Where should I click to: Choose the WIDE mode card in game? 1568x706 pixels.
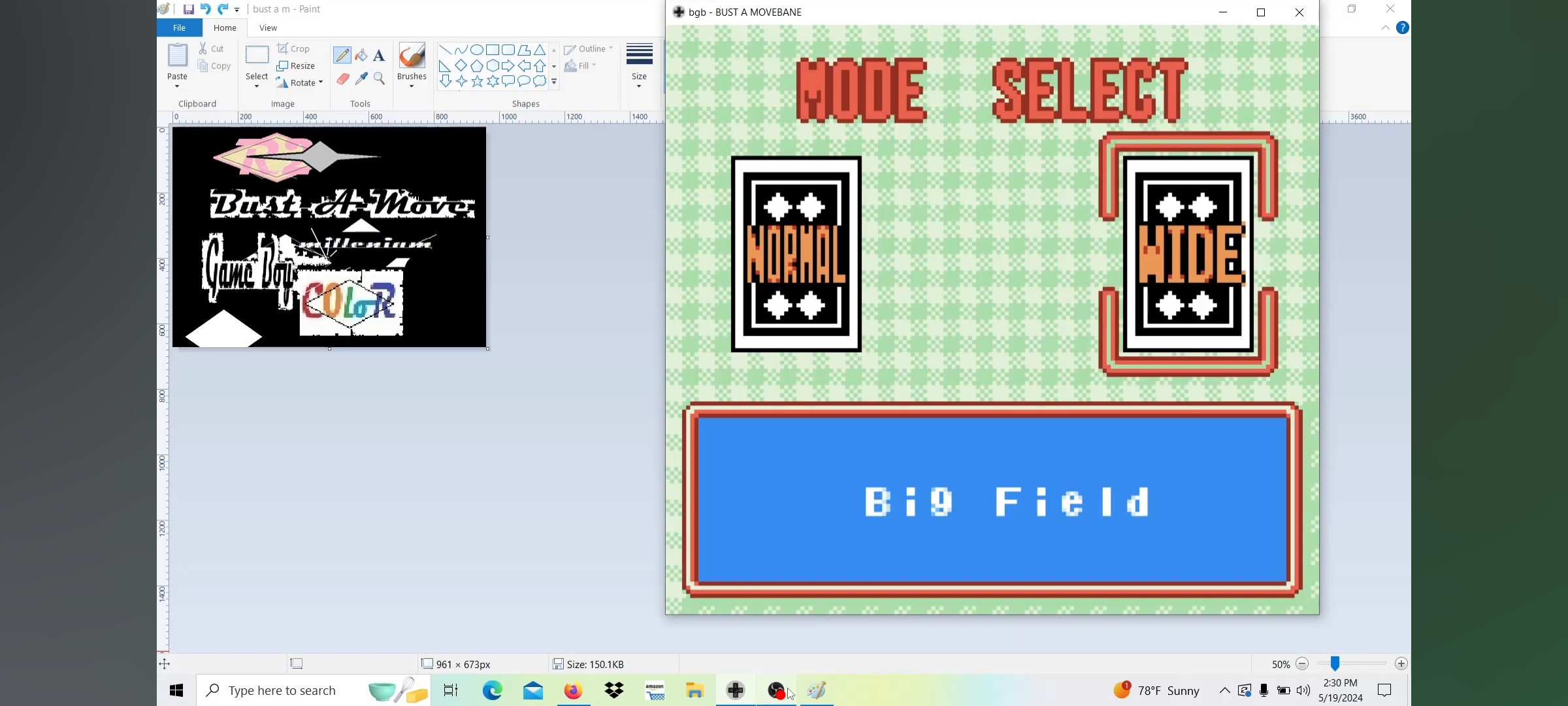coord(1188,254)
